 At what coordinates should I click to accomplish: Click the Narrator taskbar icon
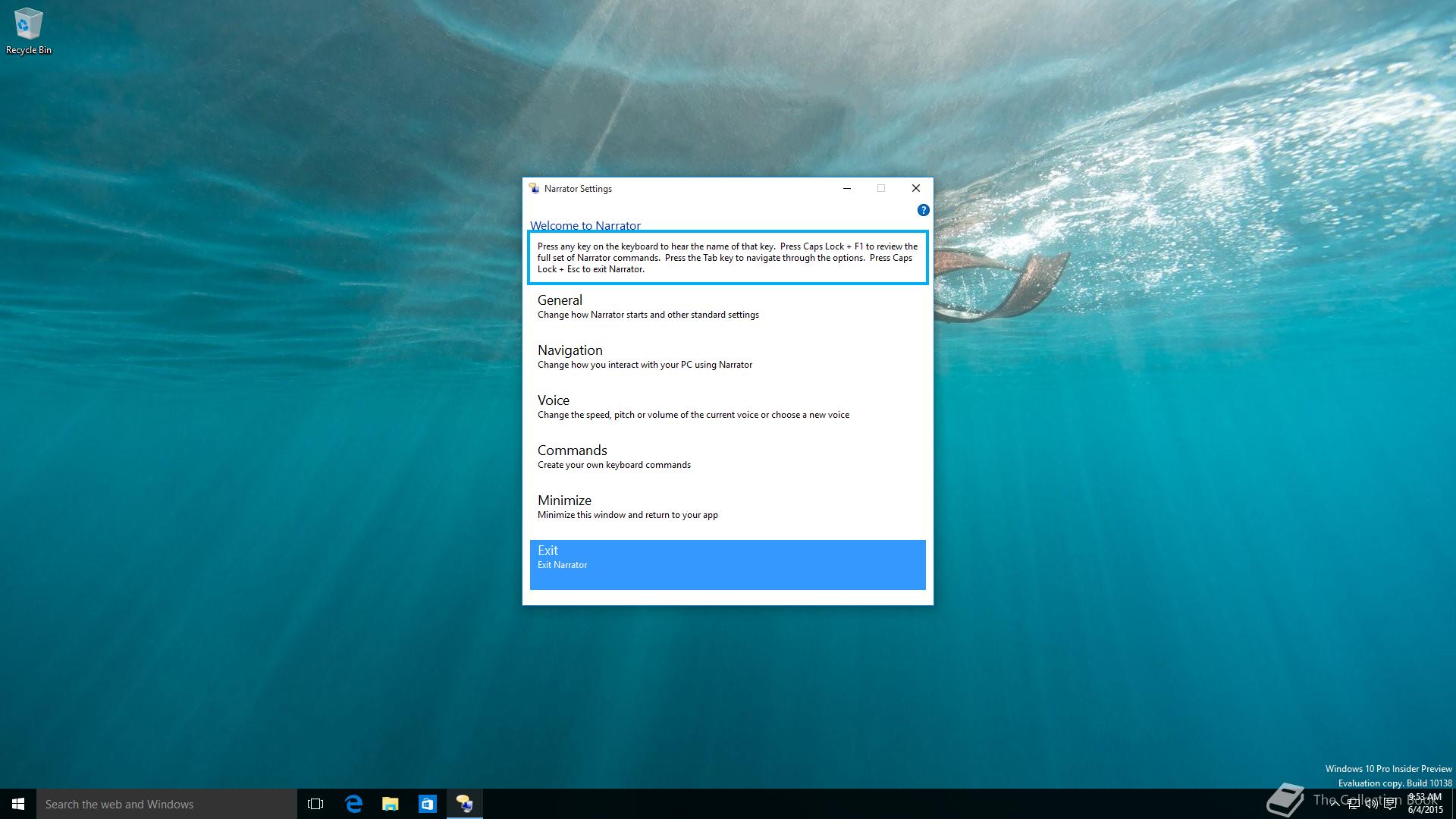[464, 804]
